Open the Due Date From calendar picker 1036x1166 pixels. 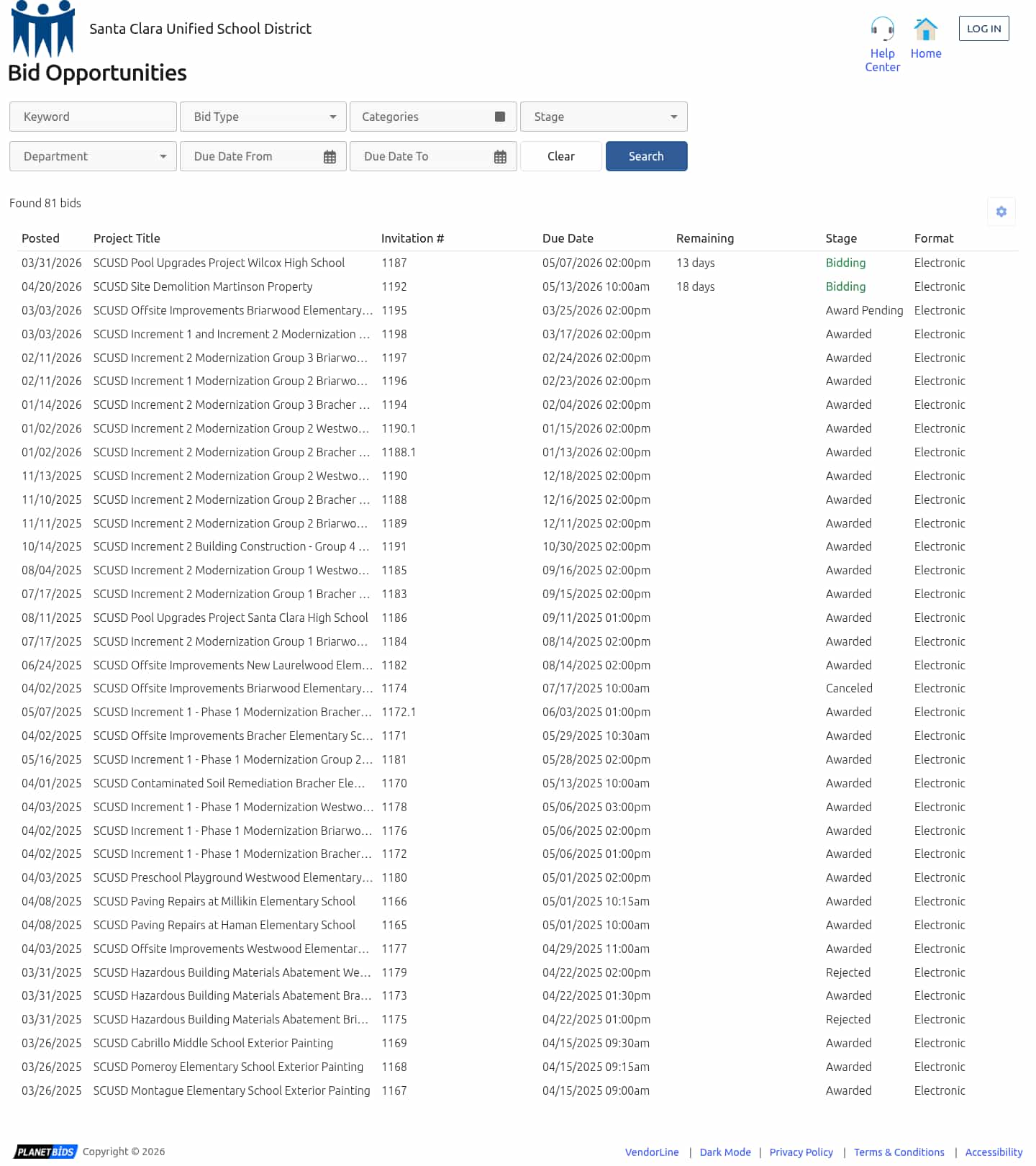pos(330,157)
